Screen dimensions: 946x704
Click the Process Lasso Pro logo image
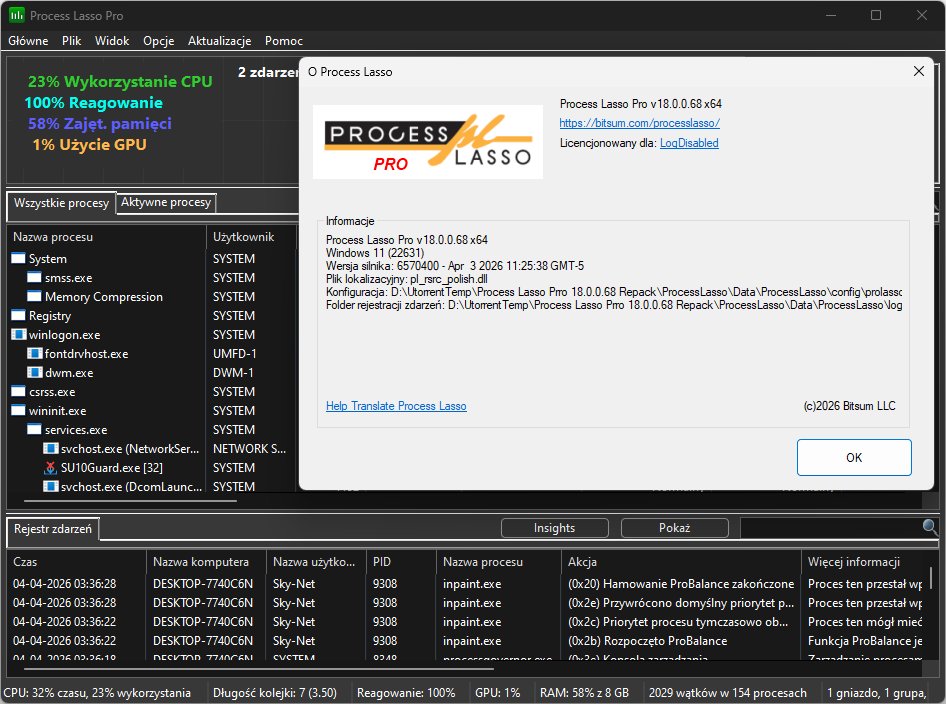click(428, 142)
